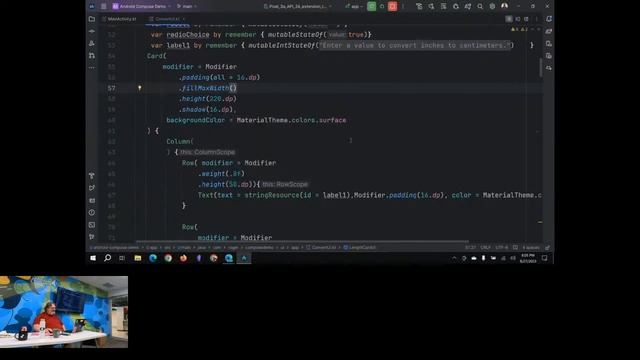Image resolution: width=640 pixels, height=360 pixels.
Task: Switch editor to Design view mode
Action: coord(526,19)
